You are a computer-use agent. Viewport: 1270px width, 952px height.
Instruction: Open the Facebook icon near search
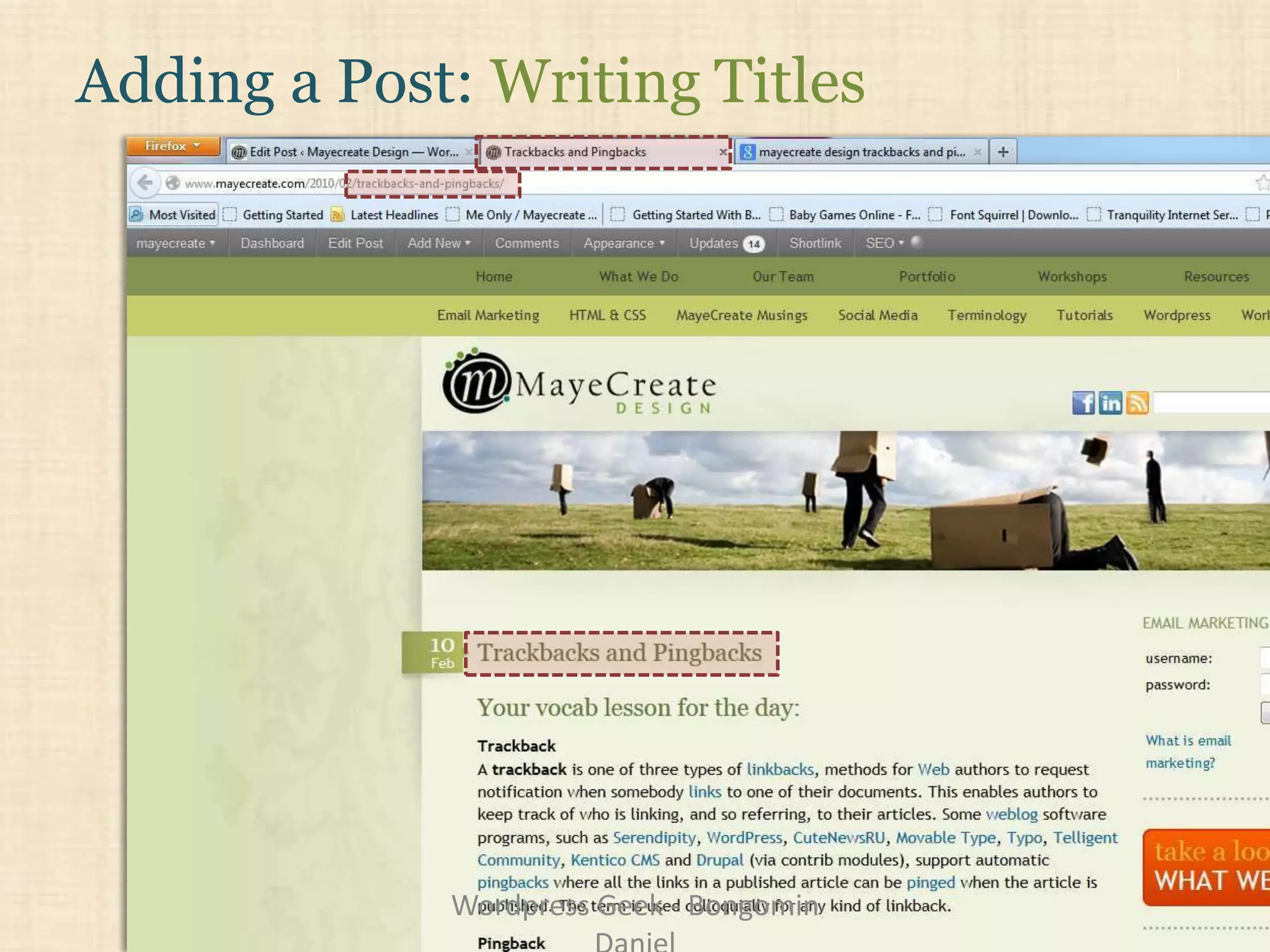coord(1083,403)
